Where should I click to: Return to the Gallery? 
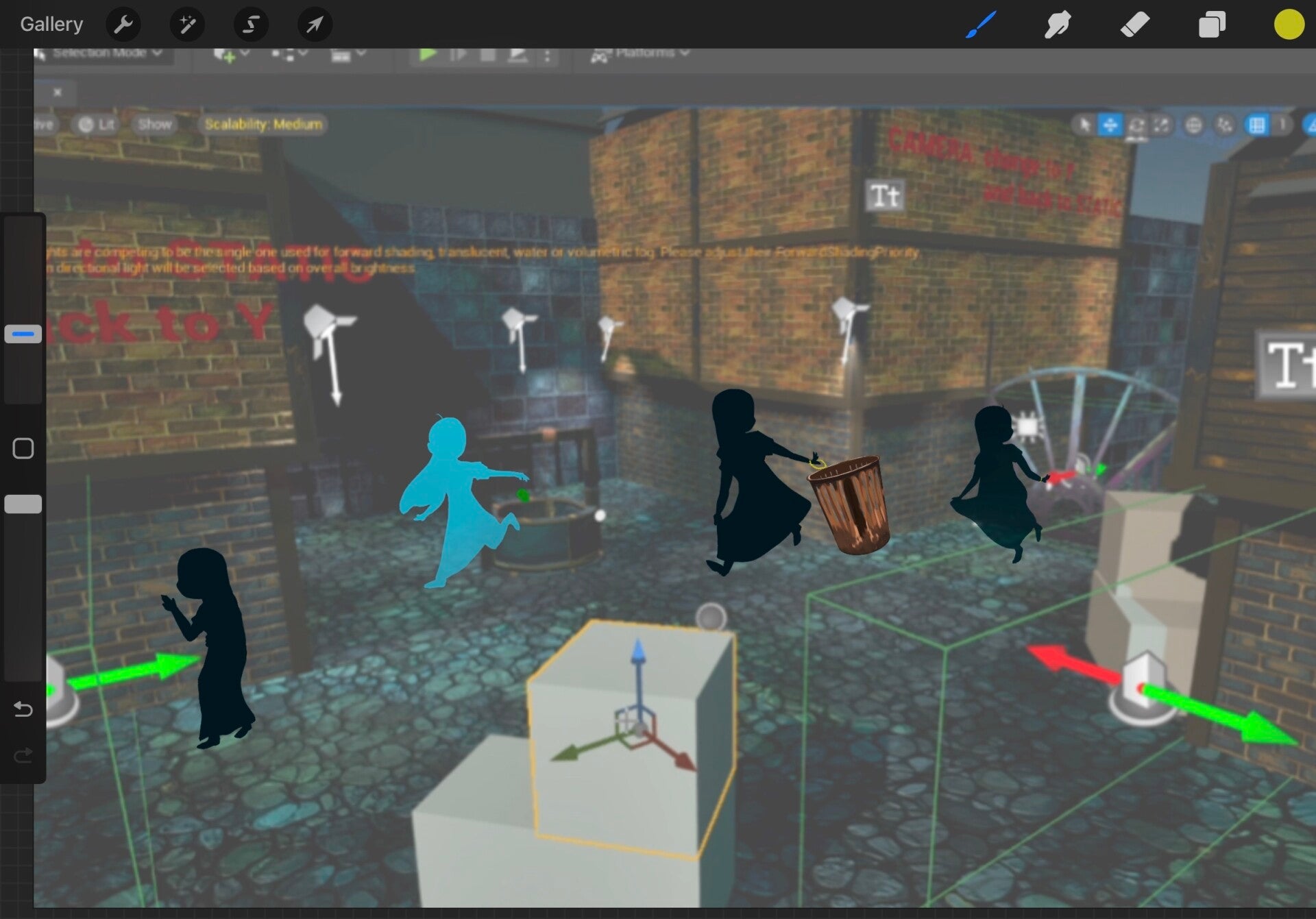(x=51, y=25)
